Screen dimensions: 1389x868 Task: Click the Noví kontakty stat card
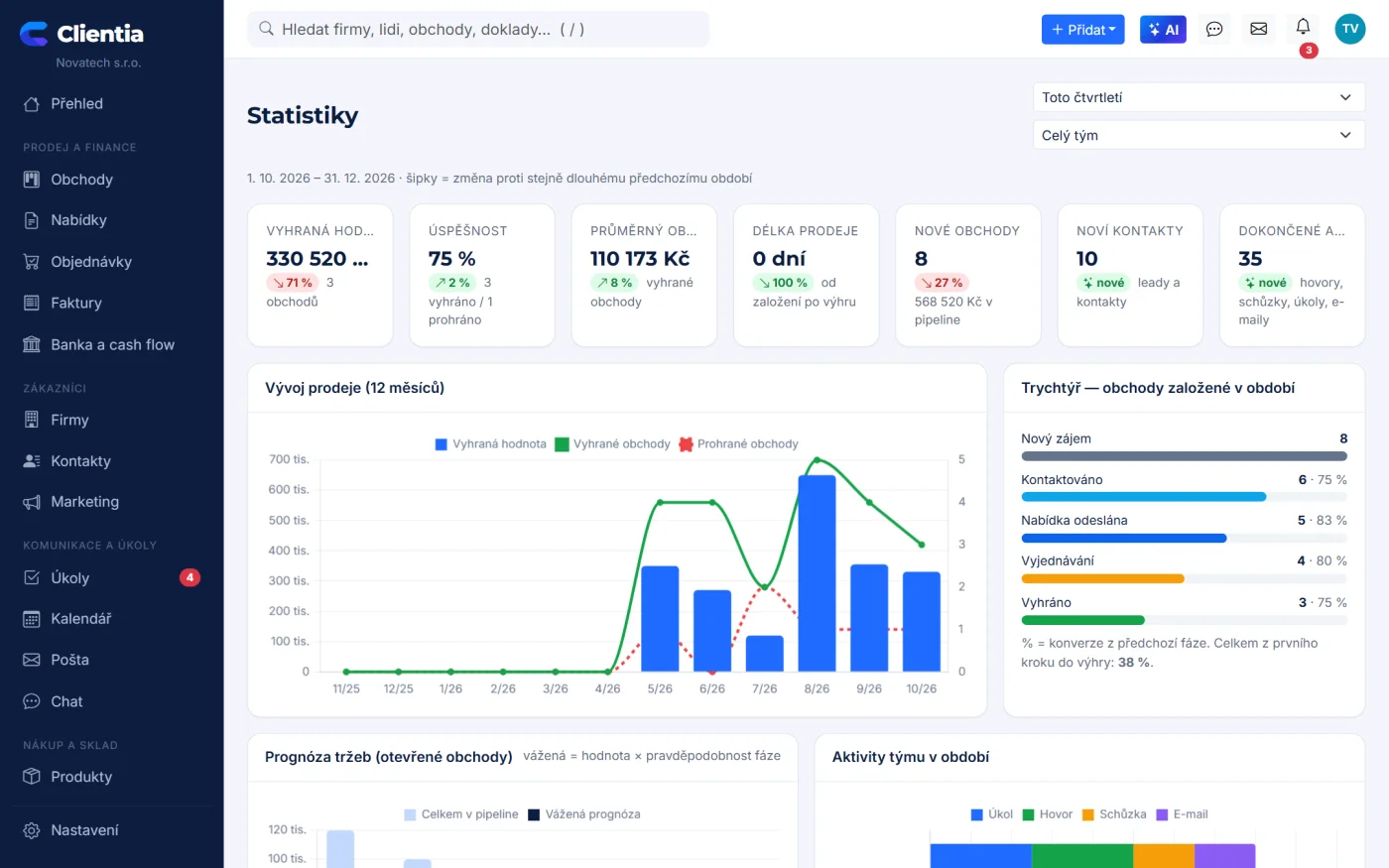pos(1130,276)
